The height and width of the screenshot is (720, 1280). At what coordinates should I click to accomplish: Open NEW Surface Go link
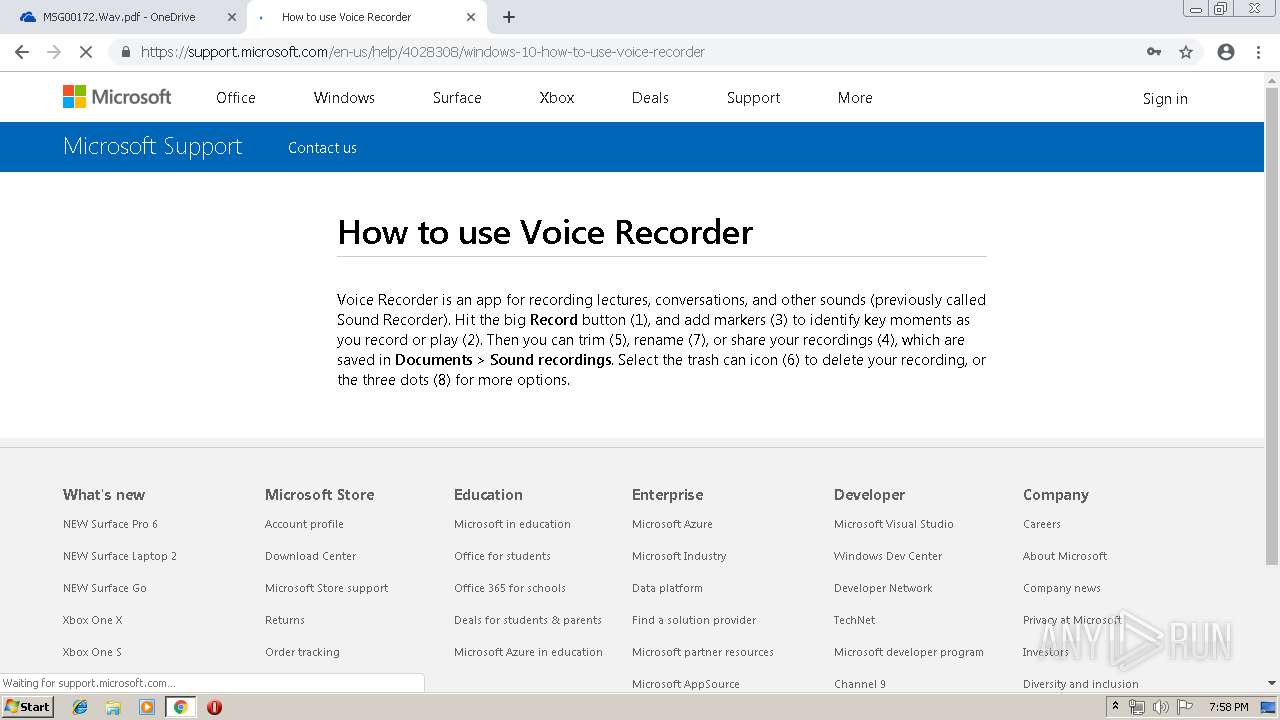(105, 588)
